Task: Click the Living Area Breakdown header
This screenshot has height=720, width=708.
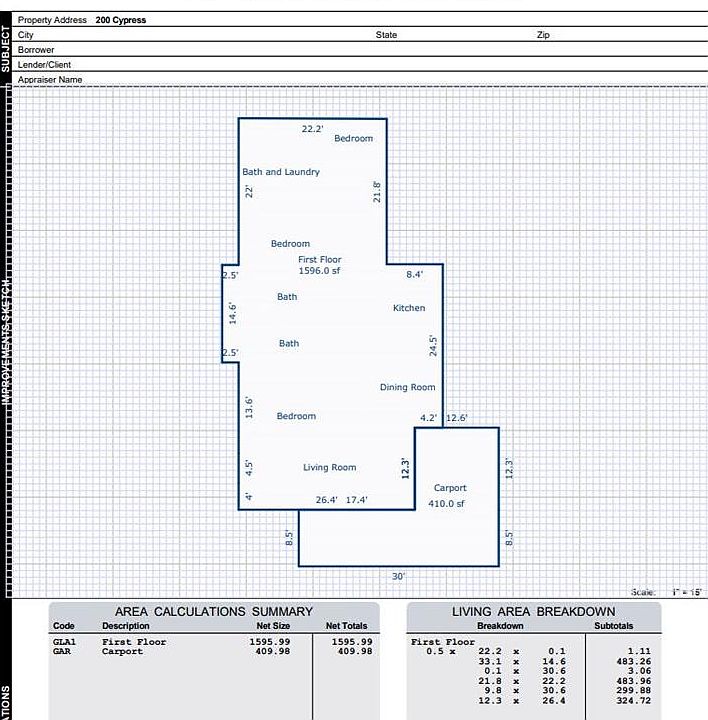Action: tap(533, 611)
